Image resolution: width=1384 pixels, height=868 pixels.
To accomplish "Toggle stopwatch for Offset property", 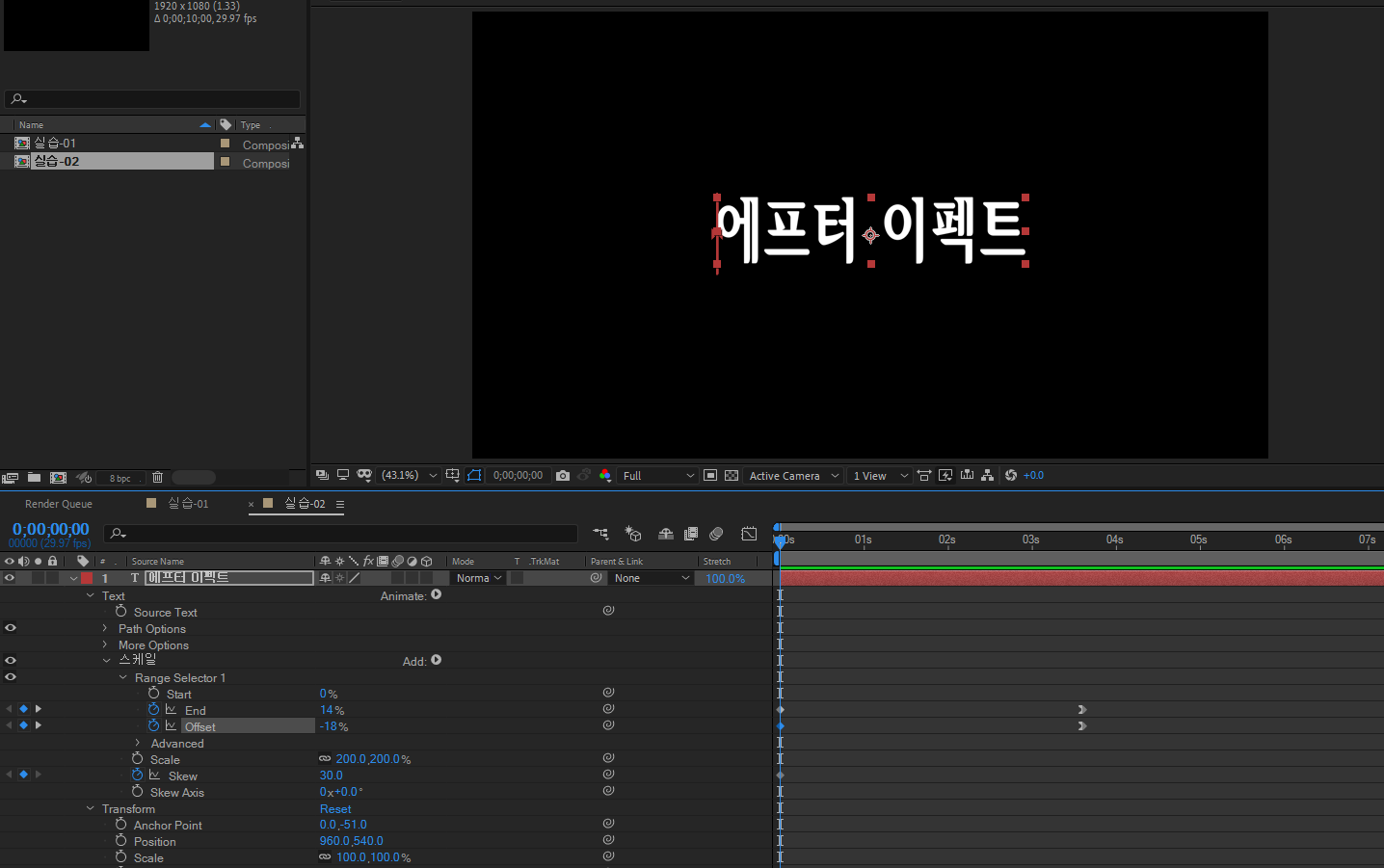I will [153, 725].
